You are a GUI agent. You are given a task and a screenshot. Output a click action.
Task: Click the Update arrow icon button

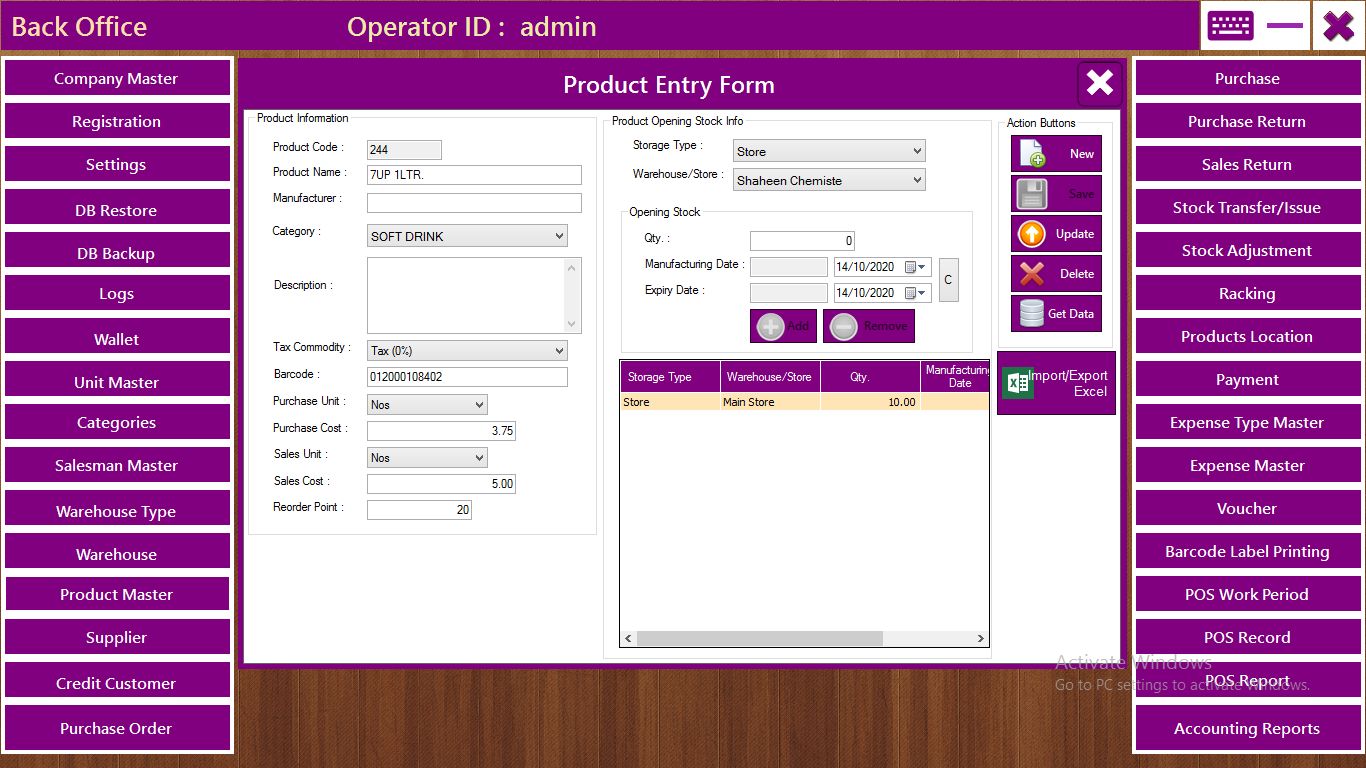(1056, 234)
